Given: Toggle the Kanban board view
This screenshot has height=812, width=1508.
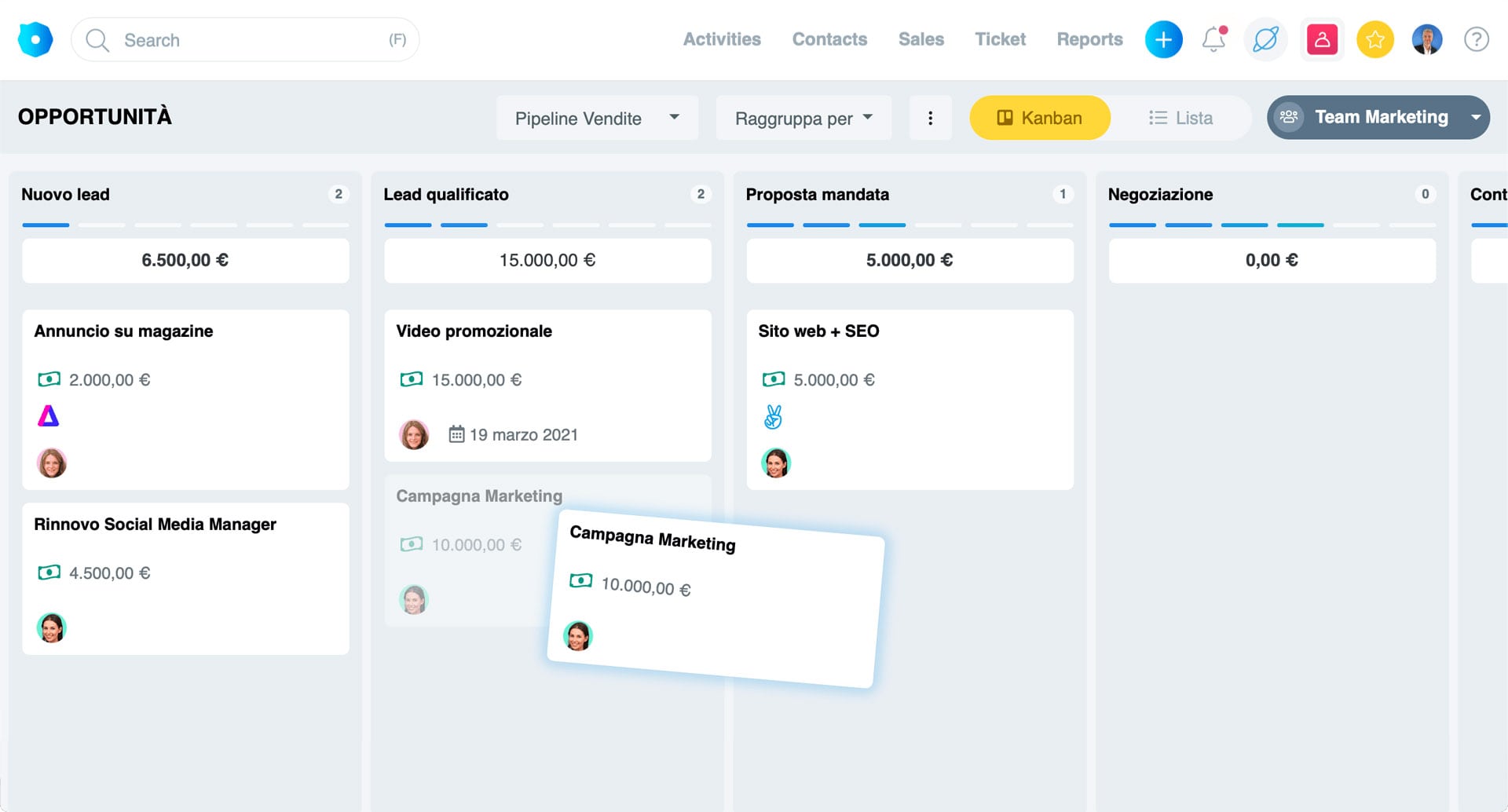Looking at the screenshot, I should [1040, 118].
